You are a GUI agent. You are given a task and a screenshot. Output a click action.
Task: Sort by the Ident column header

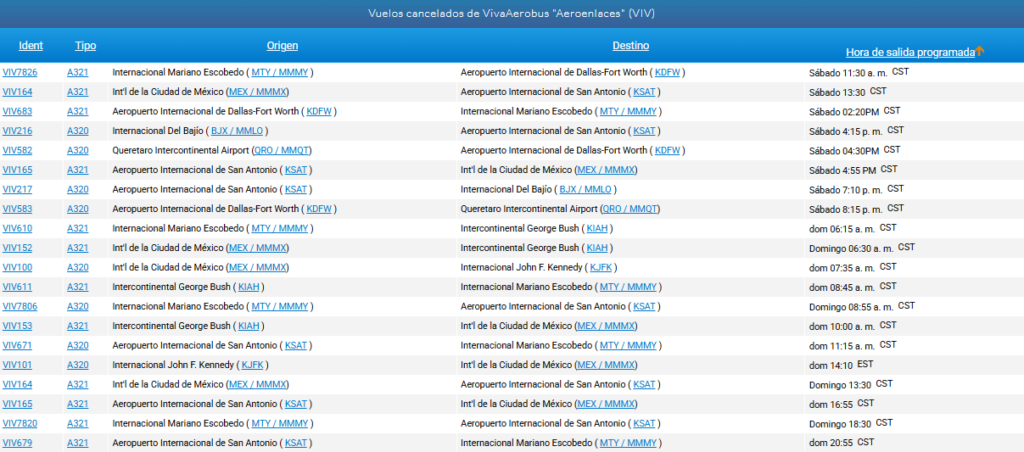[30, 46]
